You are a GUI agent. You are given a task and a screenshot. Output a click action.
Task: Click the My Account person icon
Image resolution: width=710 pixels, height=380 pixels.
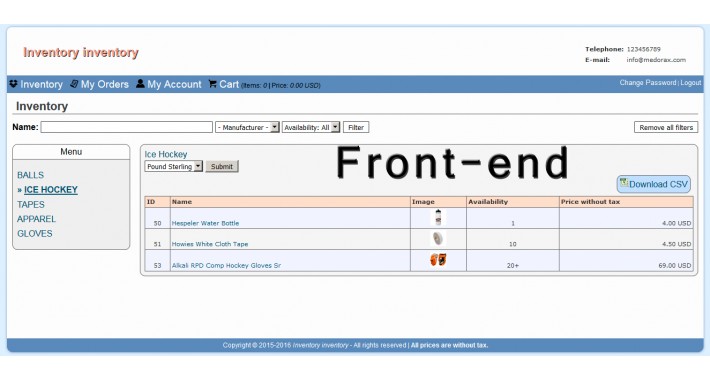[x=140, y=84]
